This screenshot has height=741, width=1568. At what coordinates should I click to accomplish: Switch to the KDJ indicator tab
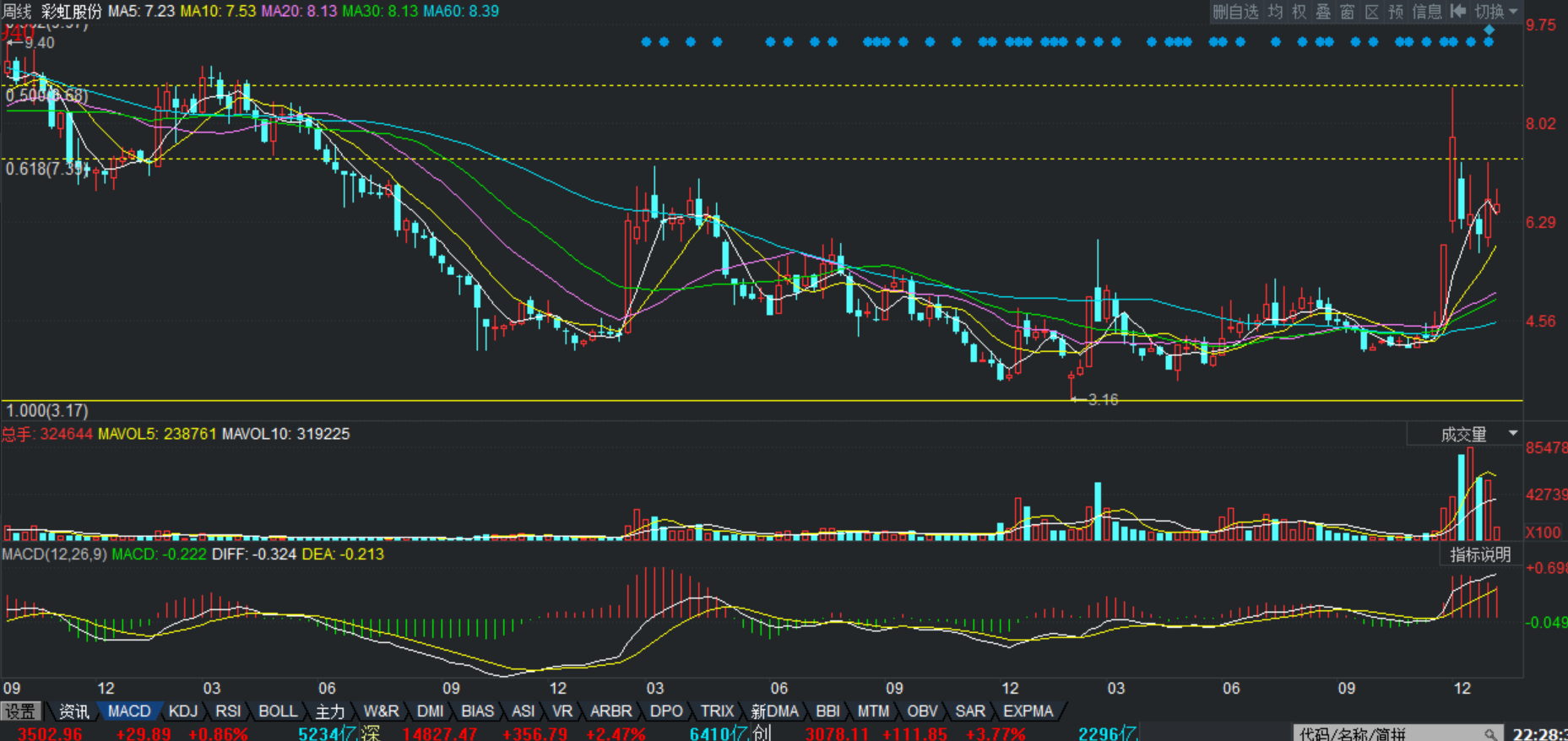[183, 711]
